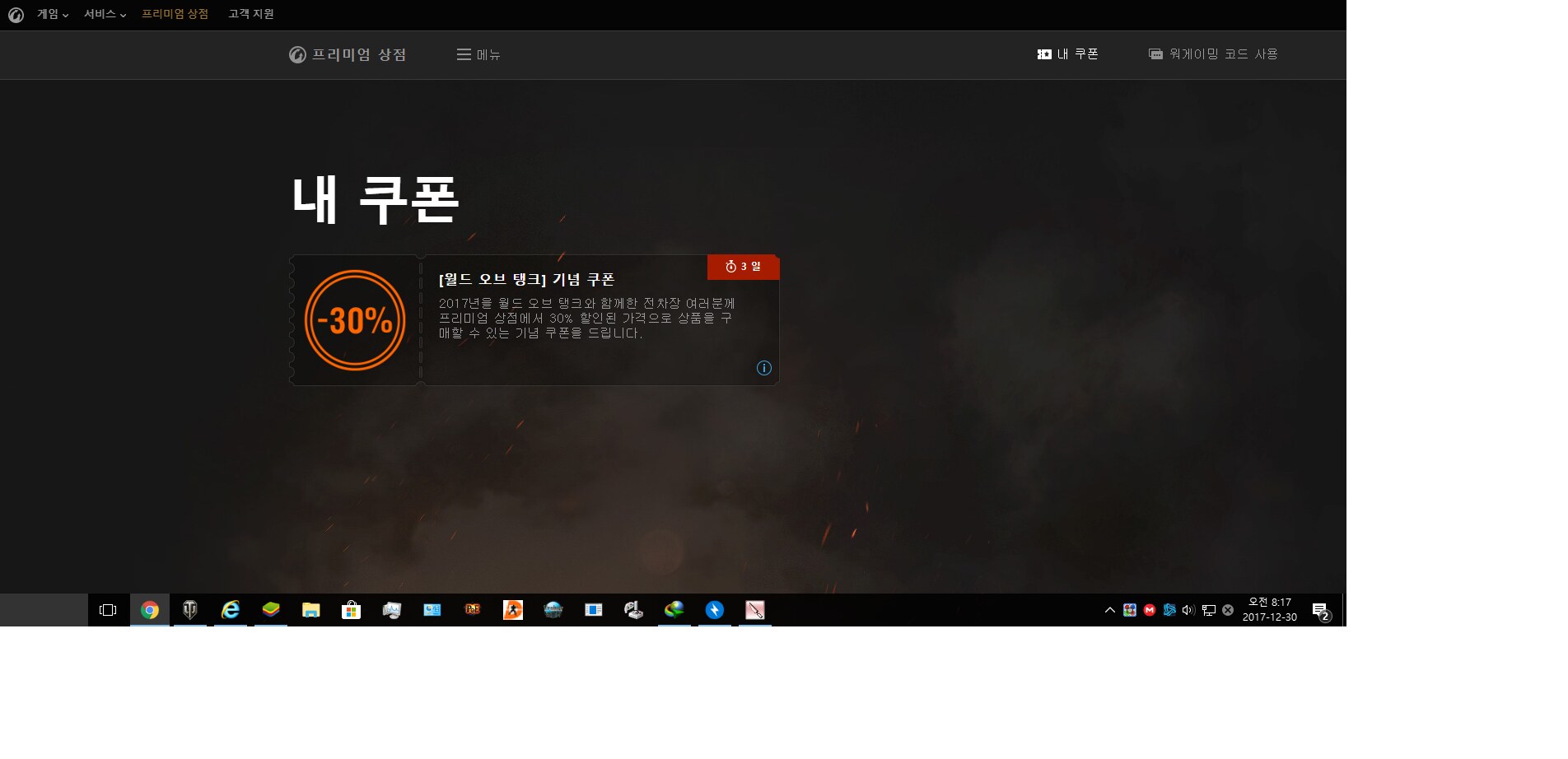The width and height of the screenshot is (1568, 759).
Task: Click the Wargaming logo in the top bar
Action: [x=16, y=15]
